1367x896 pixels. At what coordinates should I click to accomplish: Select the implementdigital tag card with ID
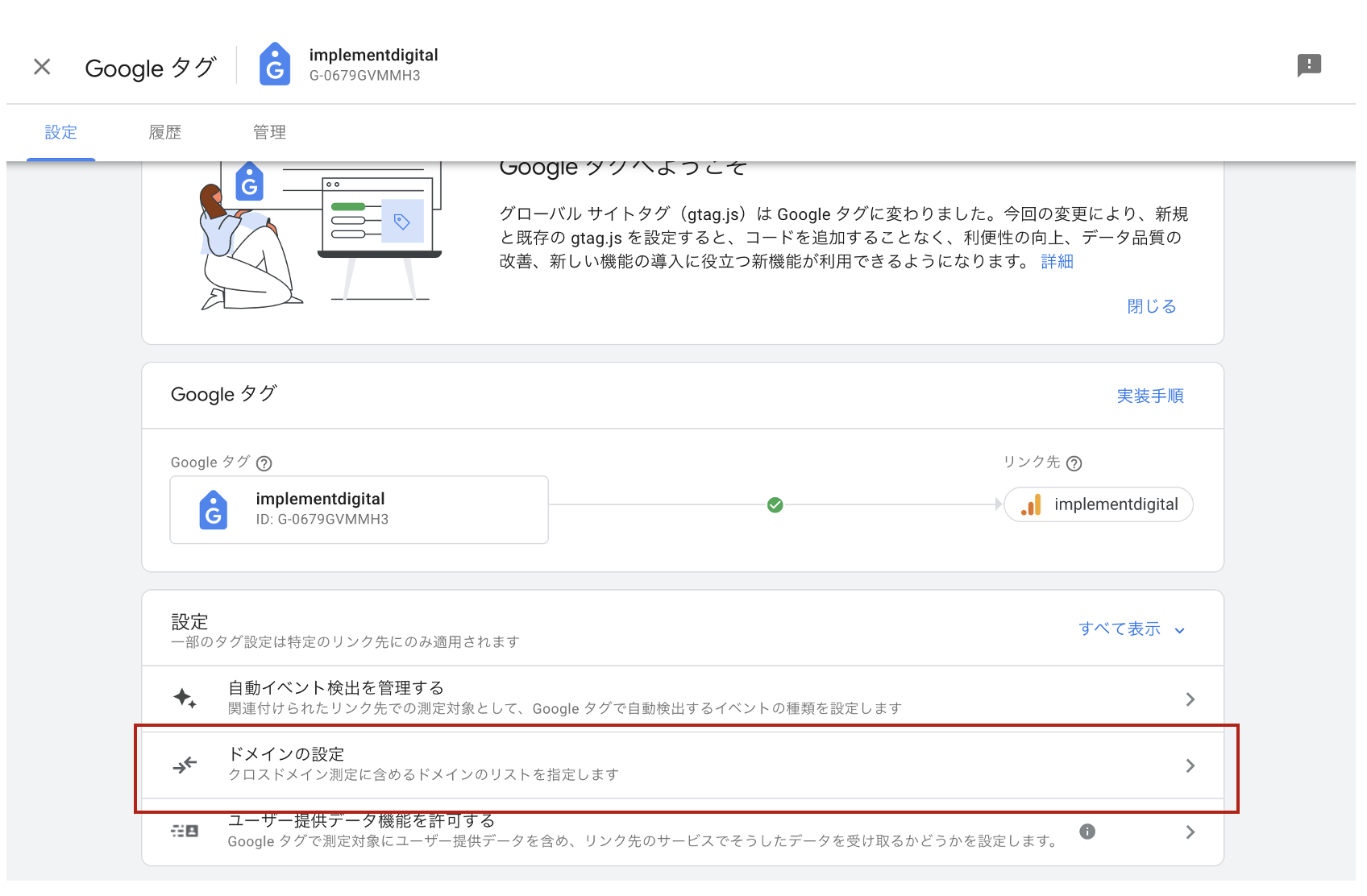(x=359, y=509)
